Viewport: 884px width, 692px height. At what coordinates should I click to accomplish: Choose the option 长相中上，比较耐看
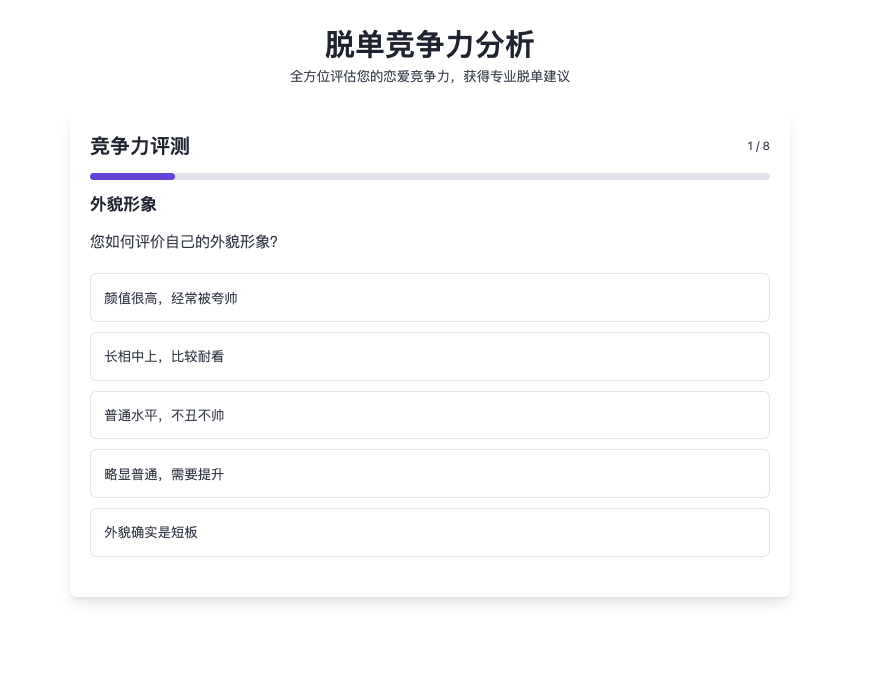[x=429, y=356]
